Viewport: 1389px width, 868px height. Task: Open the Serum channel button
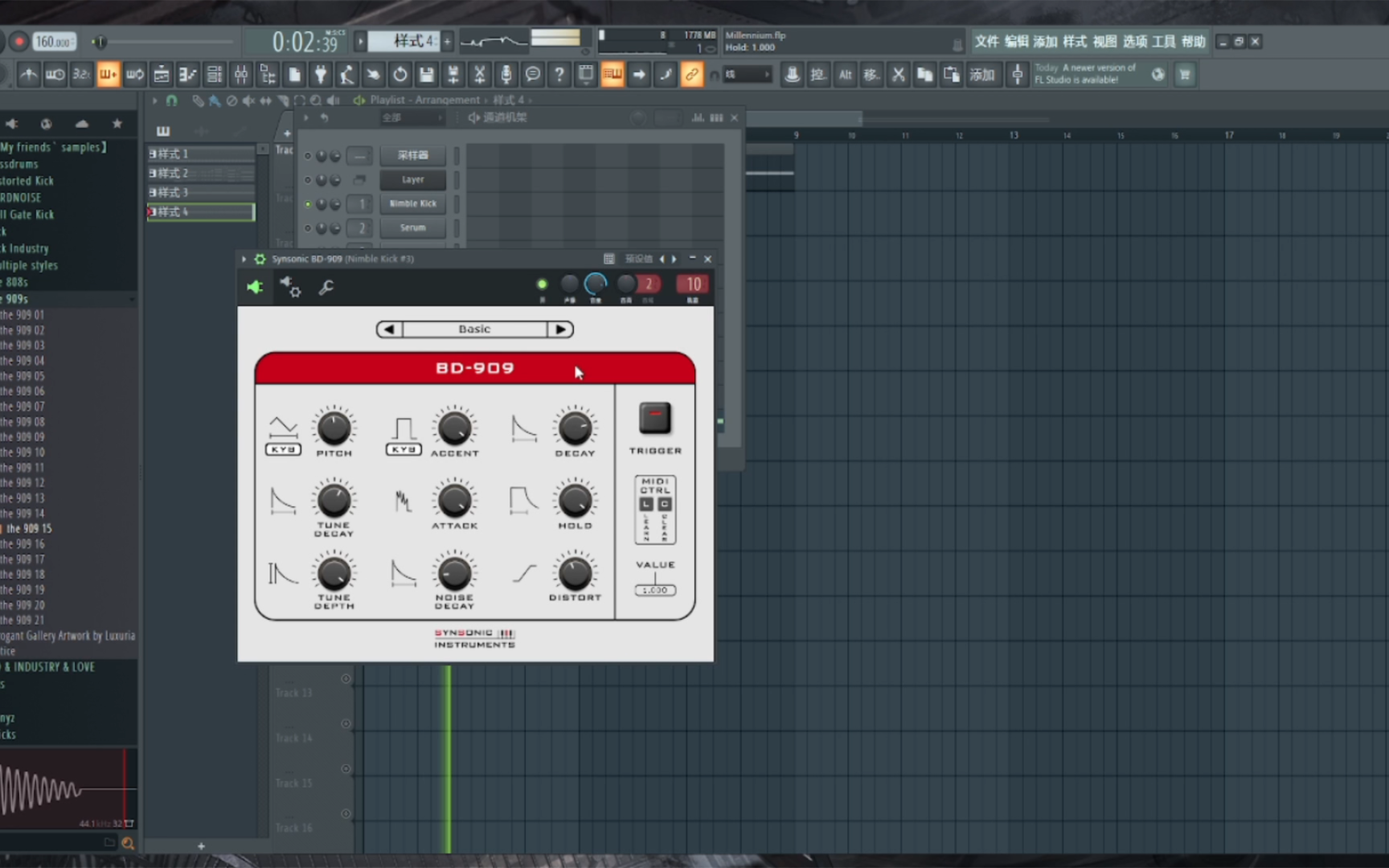413,227
